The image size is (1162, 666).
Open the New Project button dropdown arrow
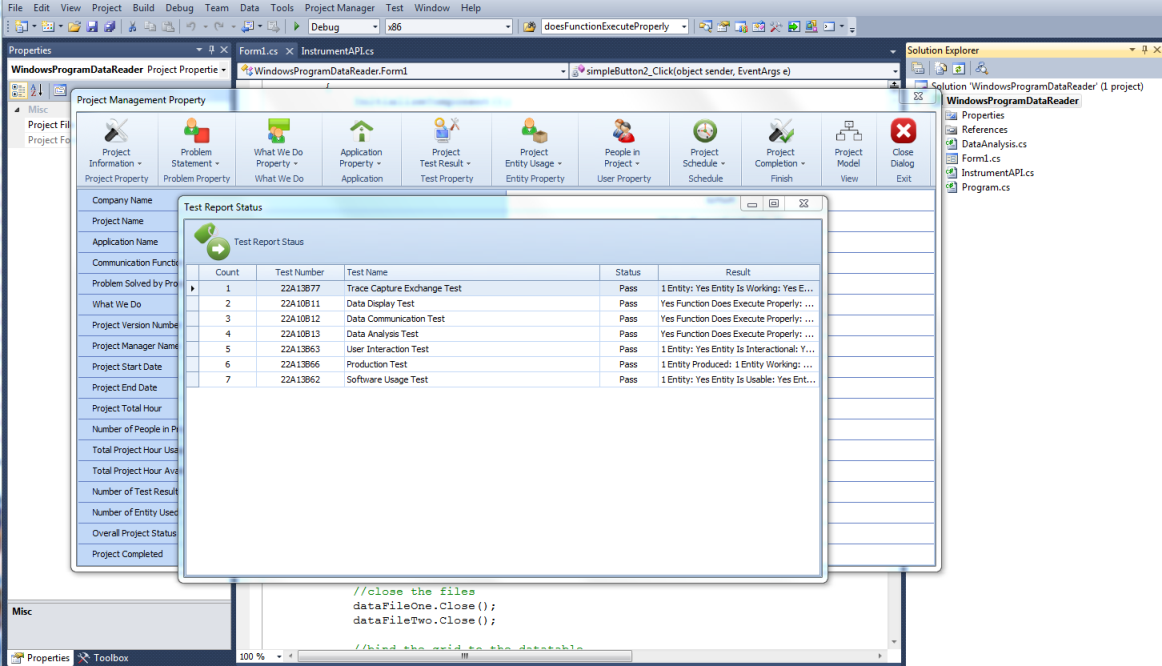coord(34,27)
